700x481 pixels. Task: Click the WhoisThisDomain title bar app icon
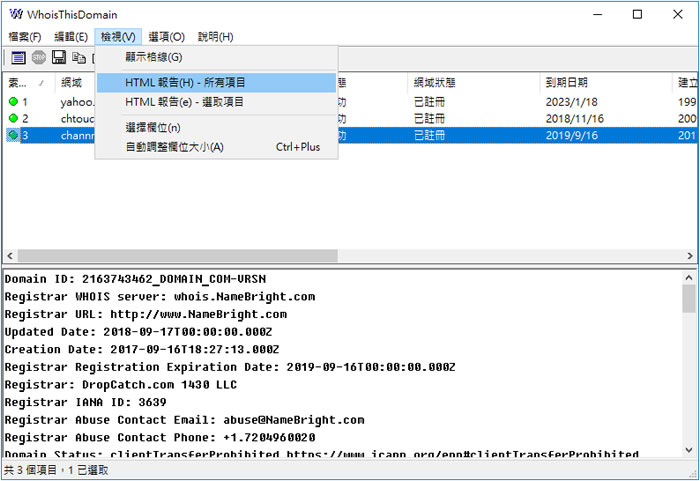[16, 14]
